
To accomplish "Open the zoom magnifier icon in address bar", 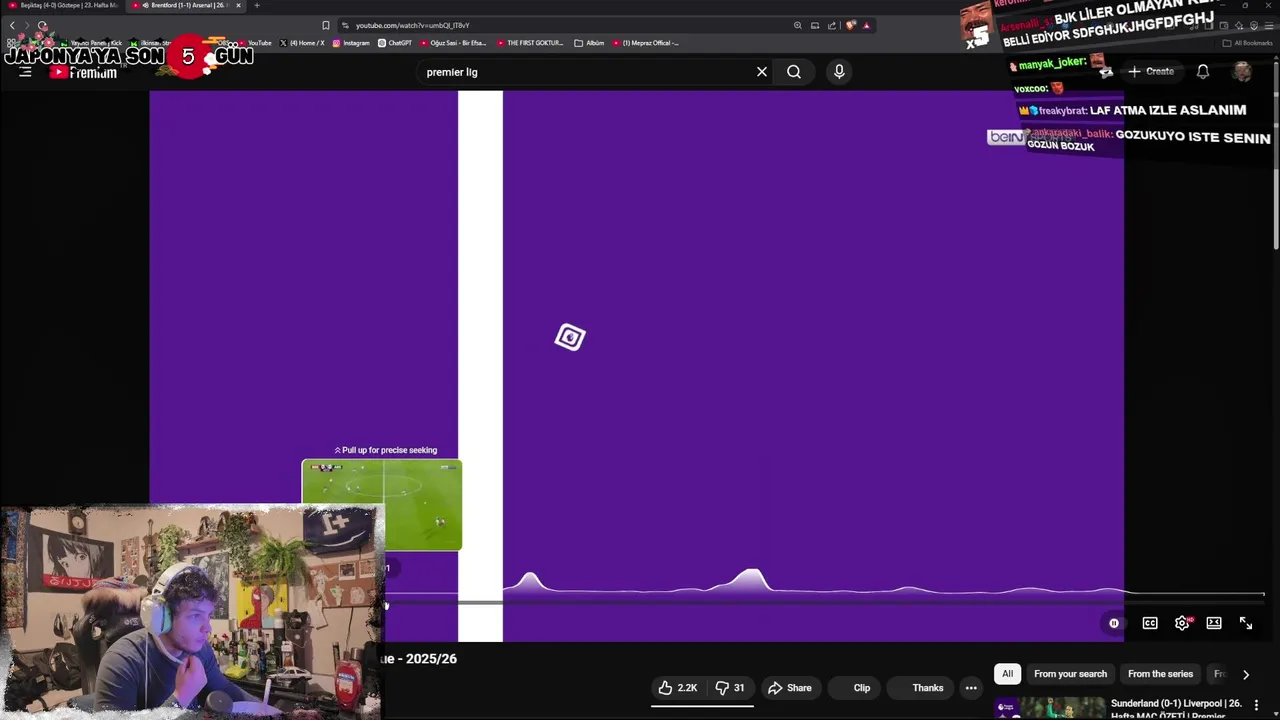I will pos(797,25).
